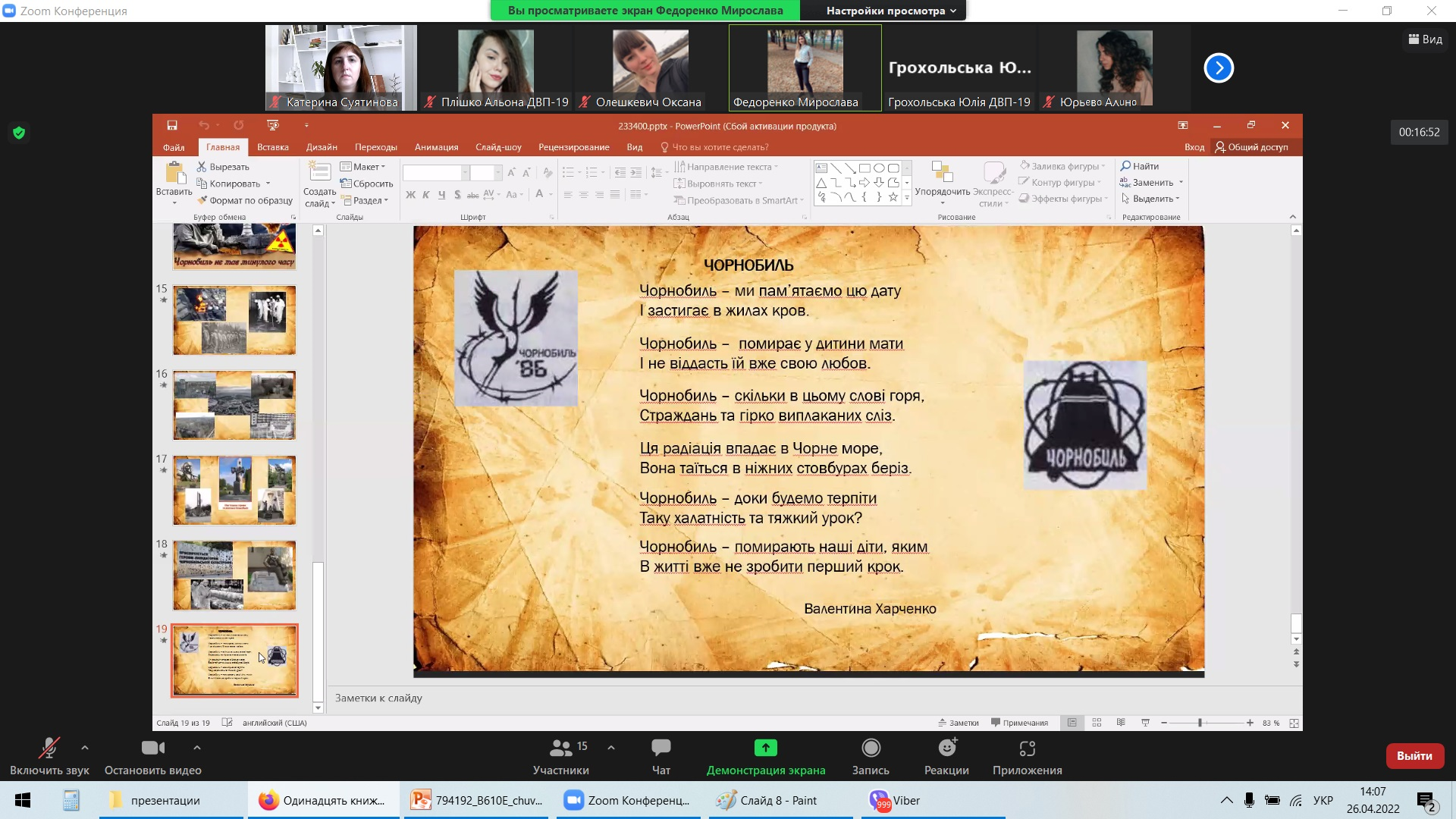Screen dimensions: 1456x819
Task: Toggle text shadow S formatting
Action: tap(457, 195)
